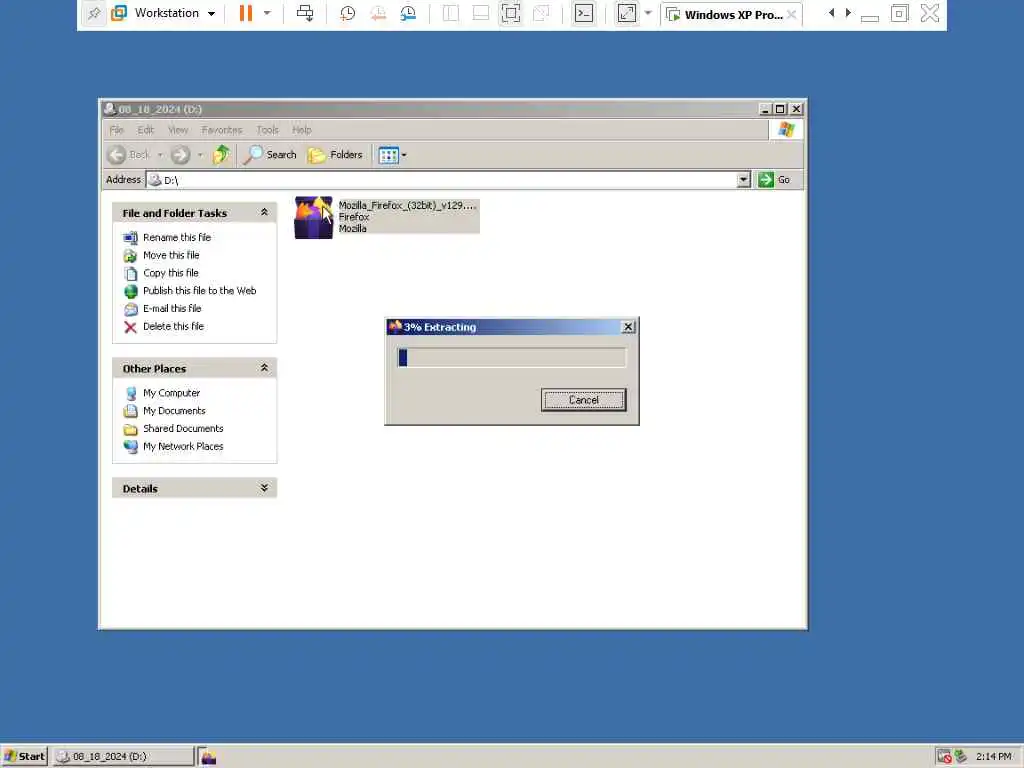Image resolution: width=1024 pixels, height=768 pixels.
Task: Open the Edit menu in Explorer
Action: [146, 130]
